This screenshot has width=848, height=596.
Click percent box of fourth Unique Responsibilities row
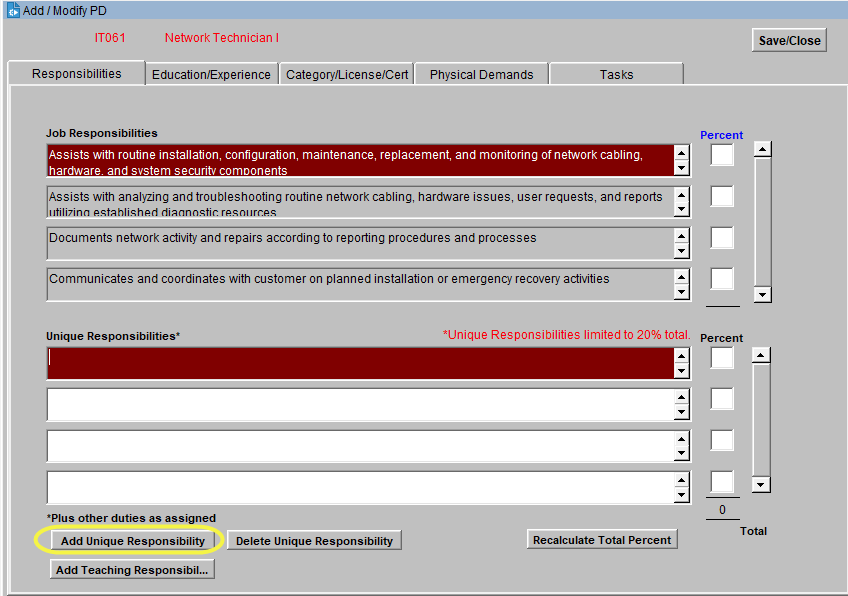click(x=722, y=481)
